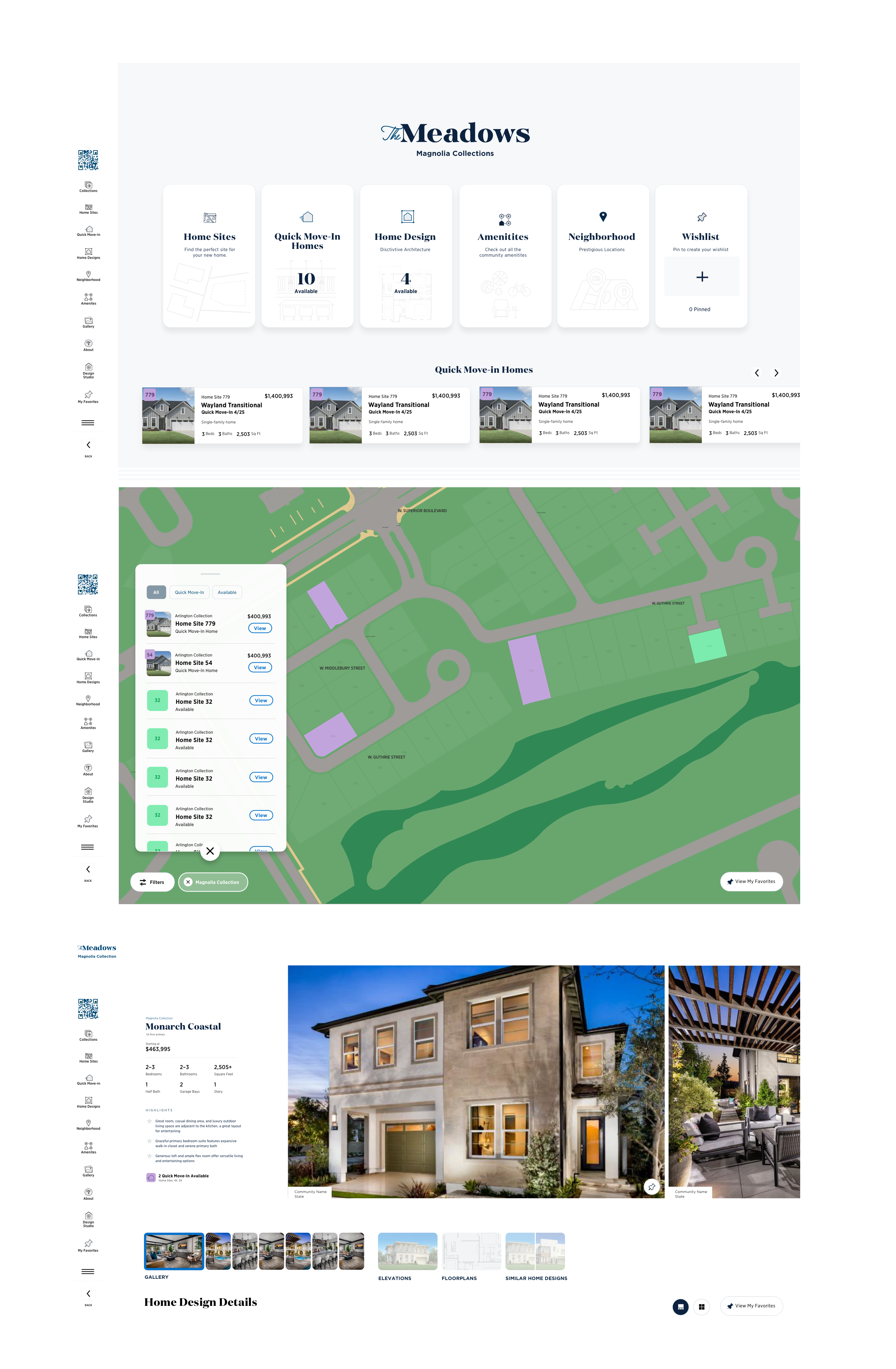
Task: Close the home site list panel with X
Action: coord(210,851)
